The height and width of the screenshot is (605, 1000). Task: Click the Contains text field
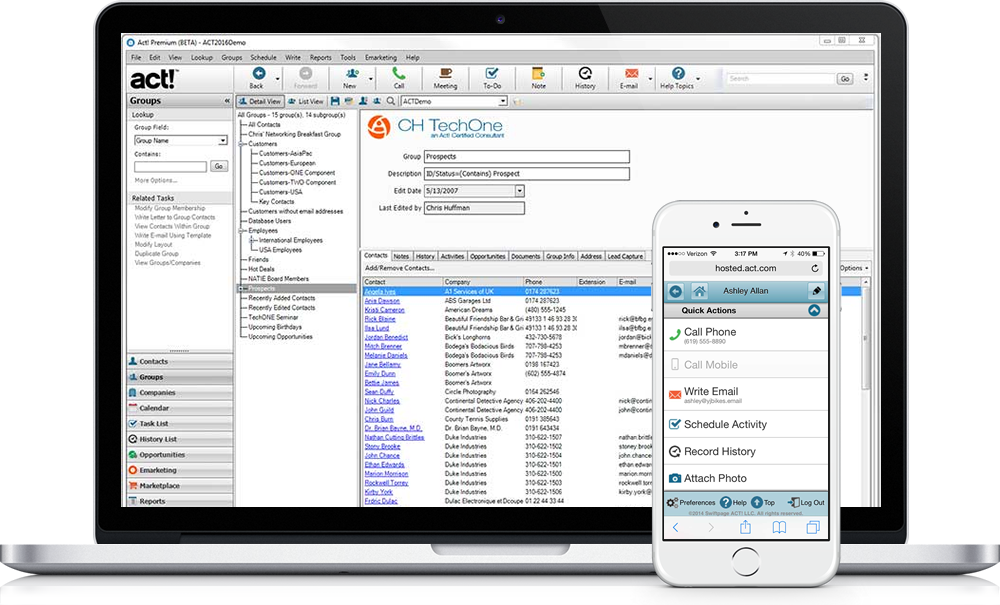[170, 166]
